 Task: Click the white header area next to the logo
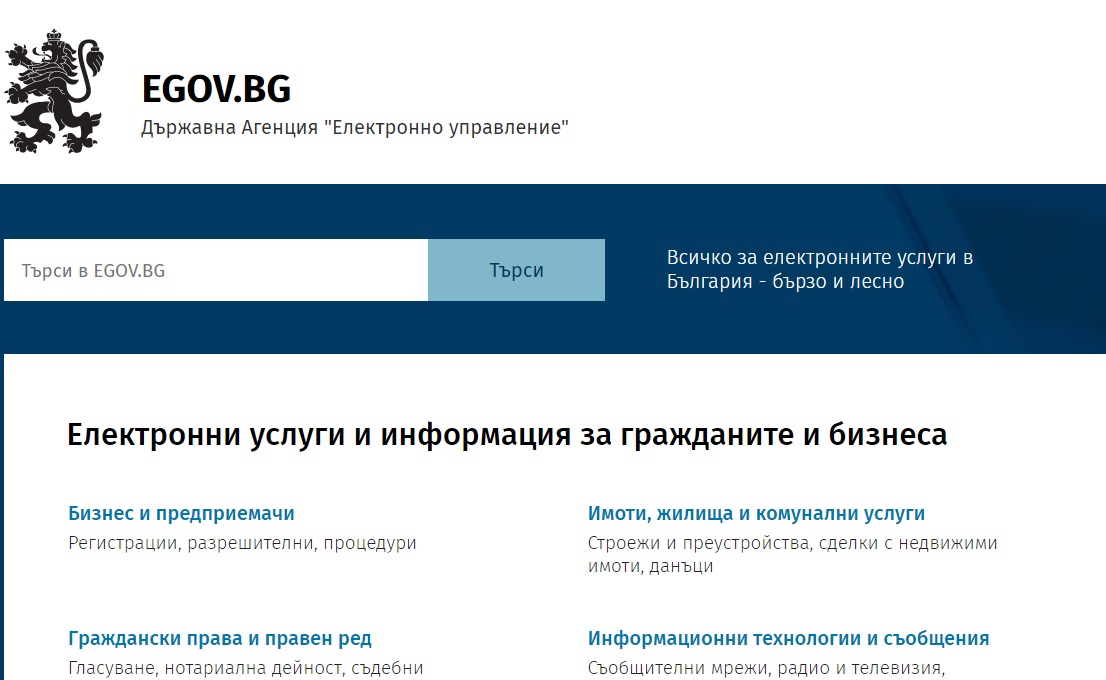[800, 90]
